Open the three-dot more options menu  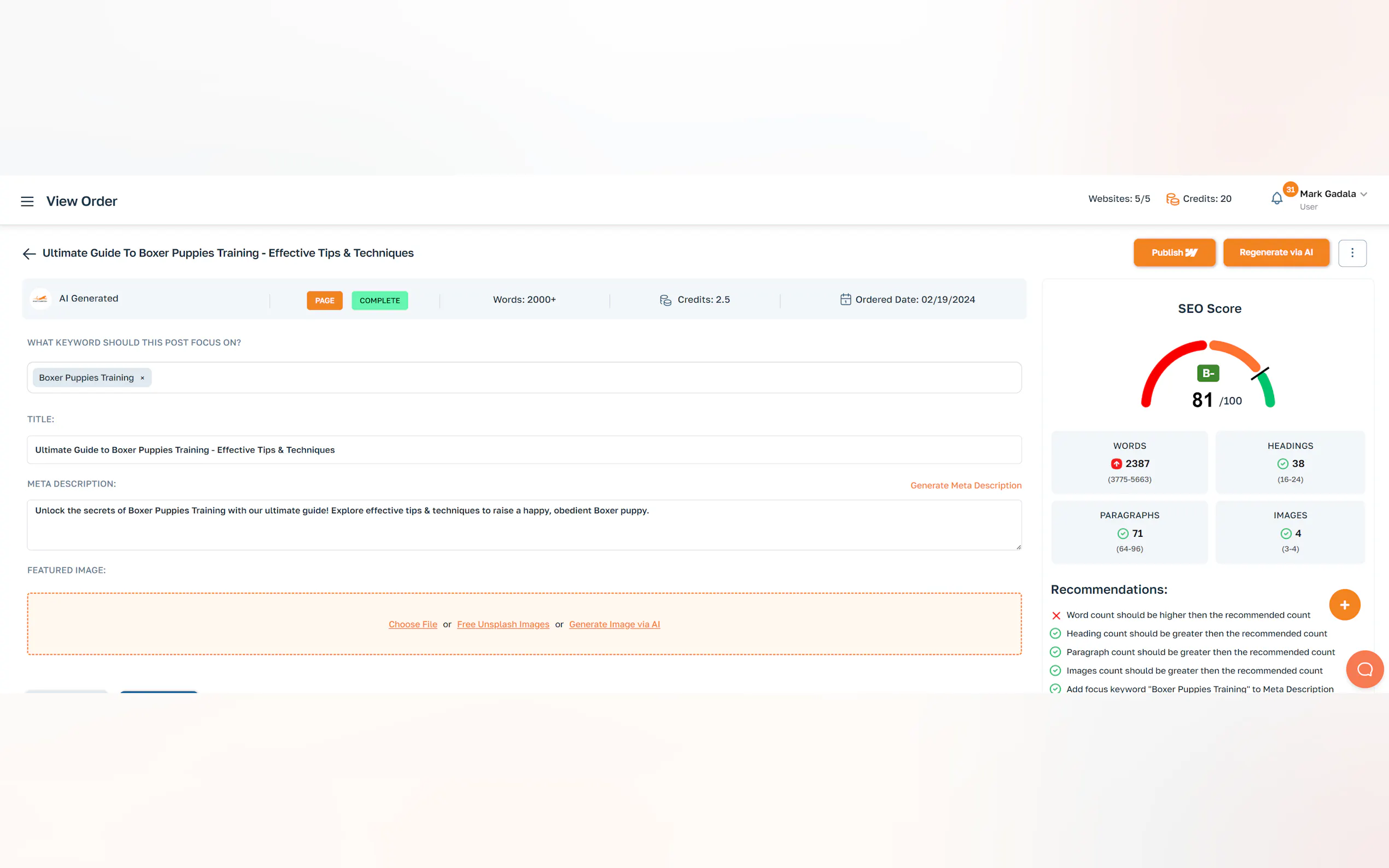click(1352, 253)
